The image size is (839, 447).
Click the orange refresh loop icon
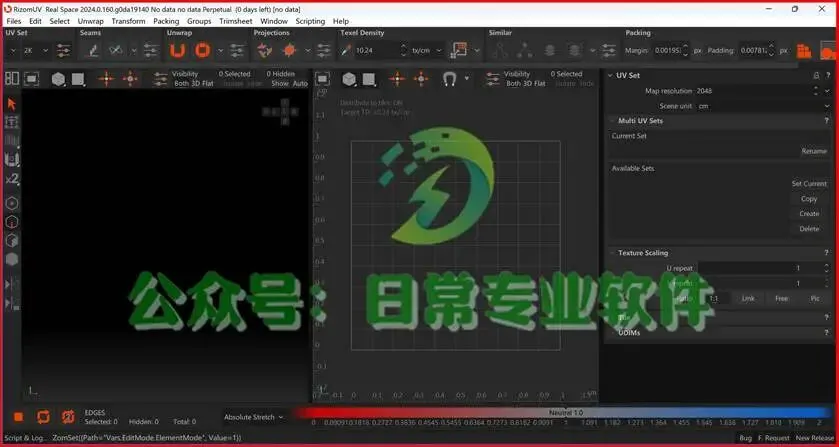[x=43, y=416]
